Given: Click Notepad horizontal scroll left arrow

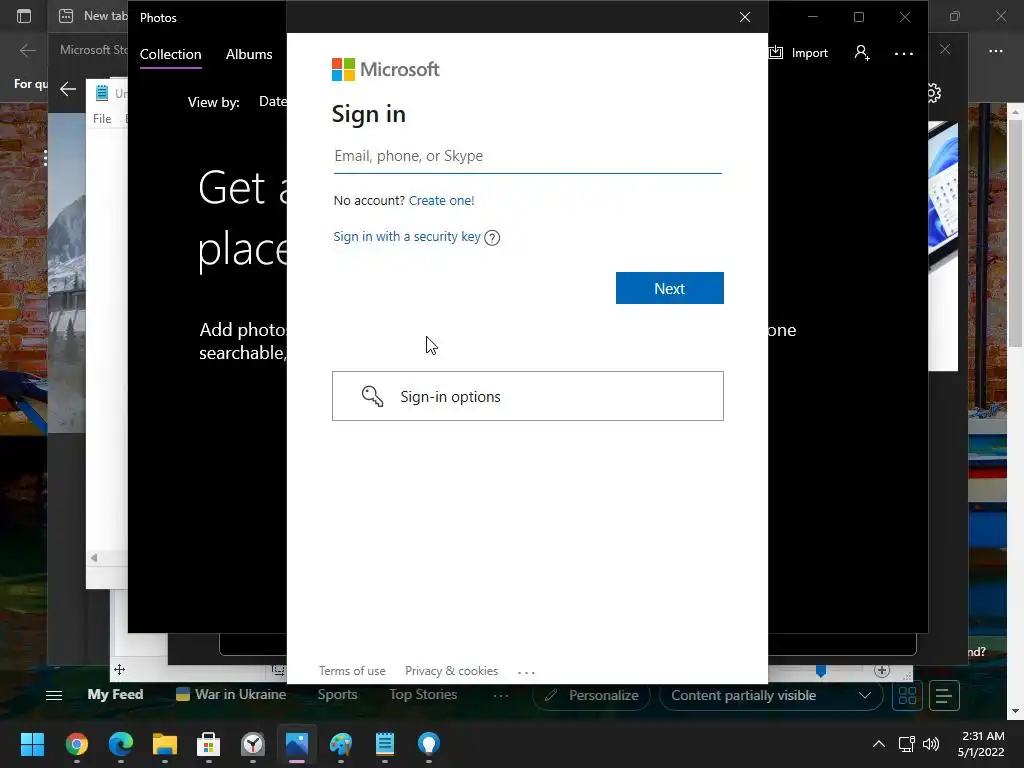Looking at the screenshot, I should pyautogui.click(x=94, y=558).
